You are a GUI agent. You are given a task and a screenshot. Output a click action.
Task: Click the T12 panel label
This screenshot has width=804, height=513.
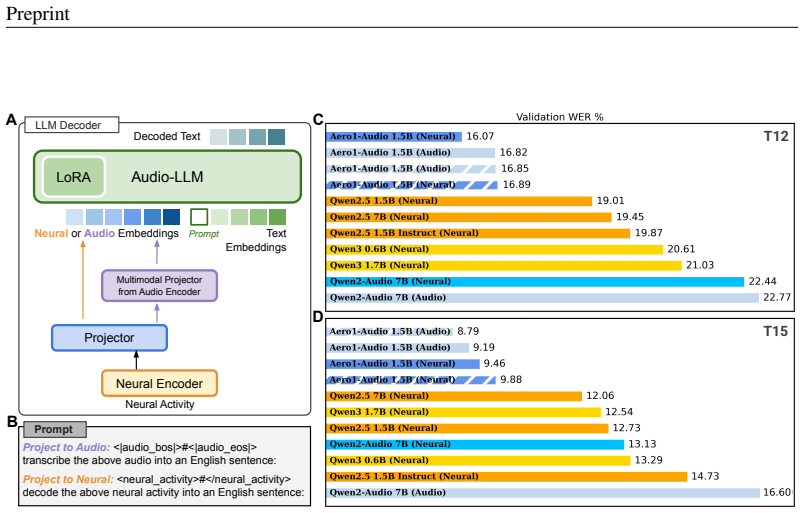coord(776,136)
